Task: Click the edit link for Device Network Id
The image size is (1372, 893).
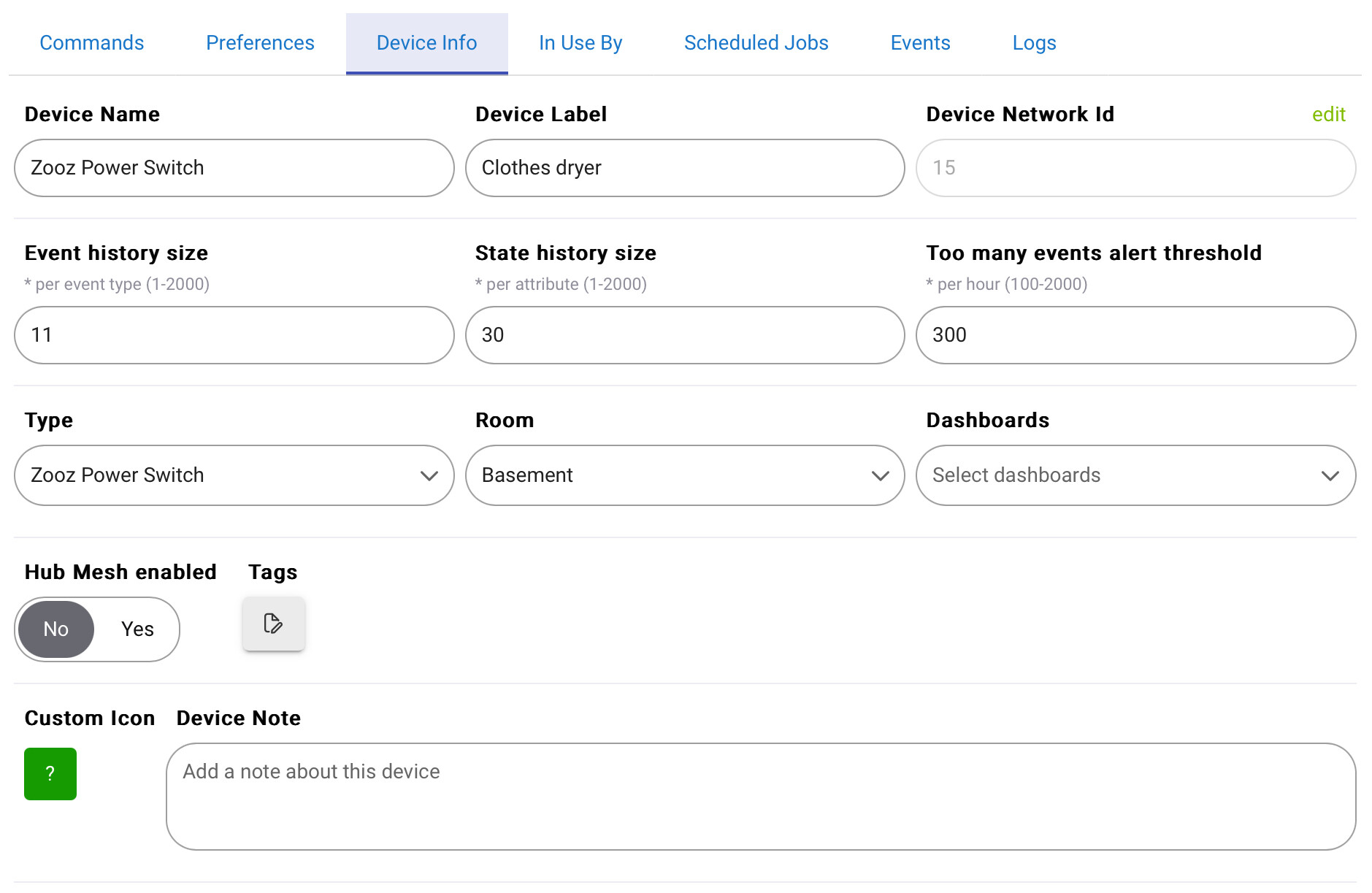Action: pyautogui.click(x=1329, y=115)
